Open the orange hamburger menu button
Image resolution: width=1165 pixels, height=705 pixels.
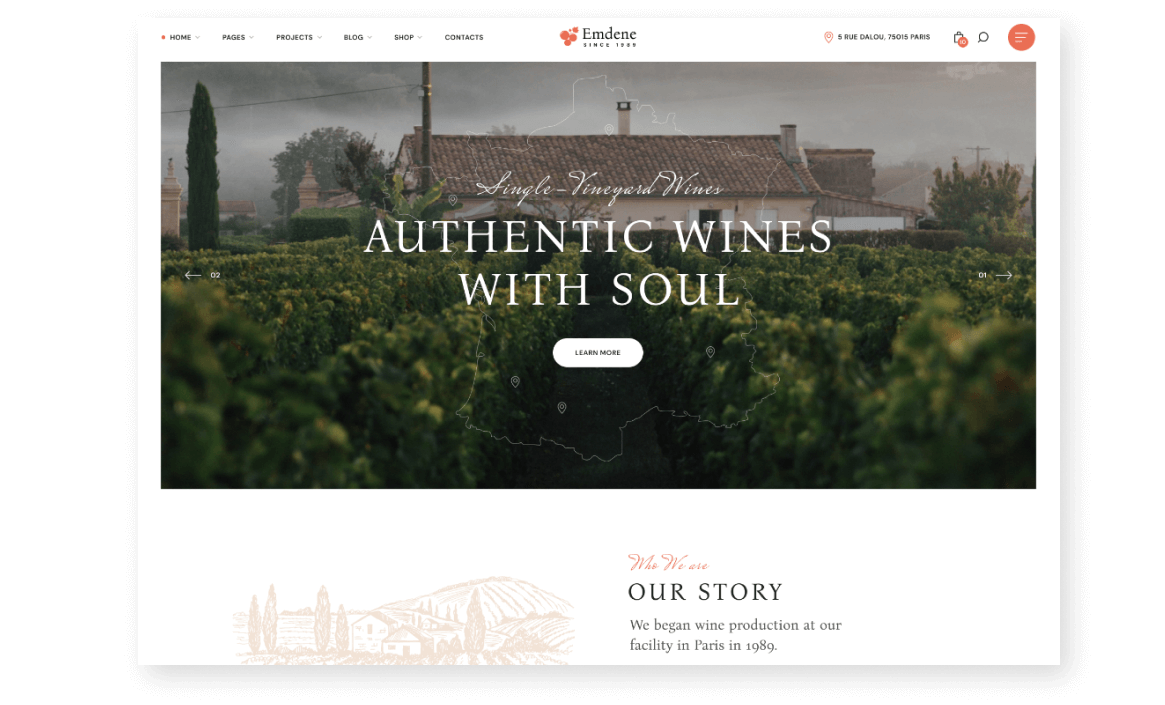coord(1021,37)
